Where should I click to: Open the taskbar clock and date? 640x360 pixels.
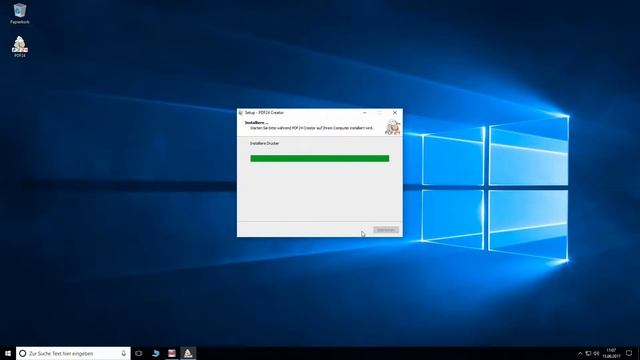pos(611,353)
